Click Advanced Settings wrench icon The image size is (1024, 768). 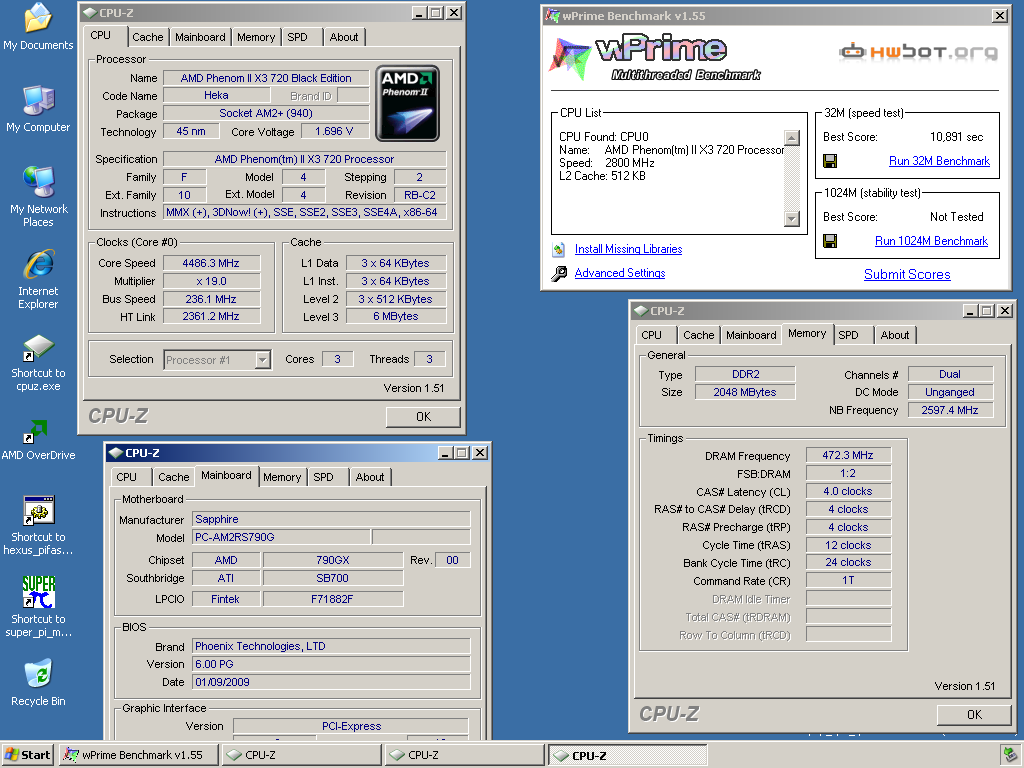click(558, 273)
